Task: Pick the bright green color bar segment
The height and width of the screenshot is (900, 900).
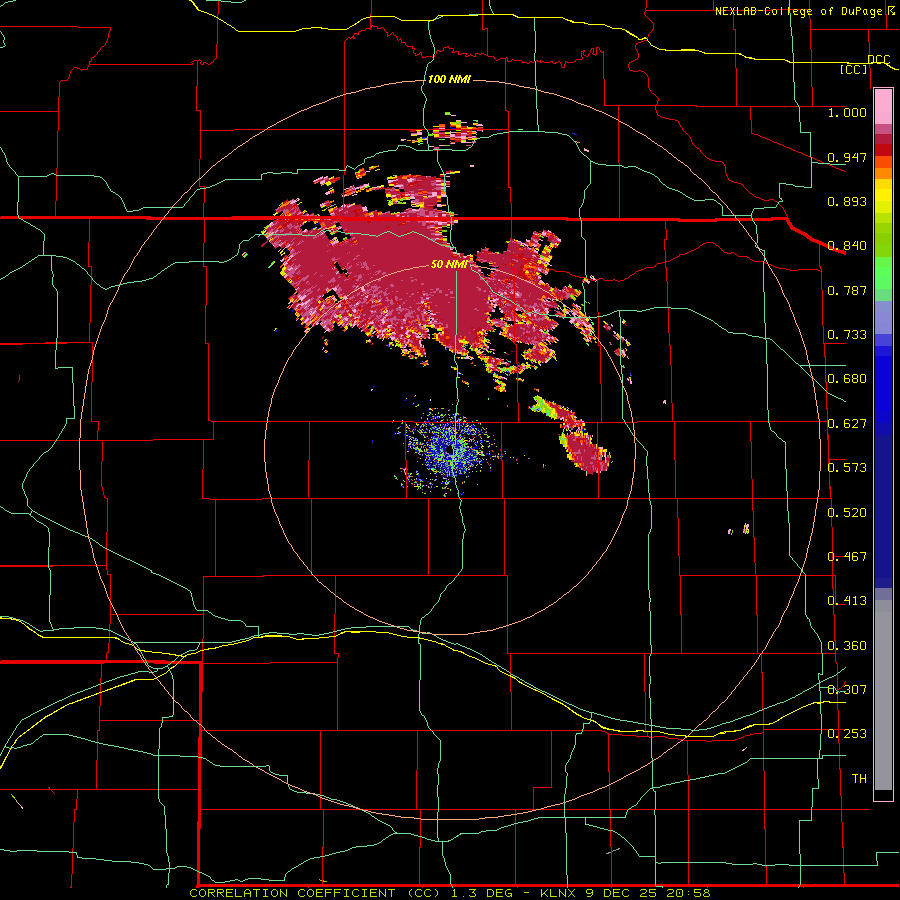Action: pos(883,273)
